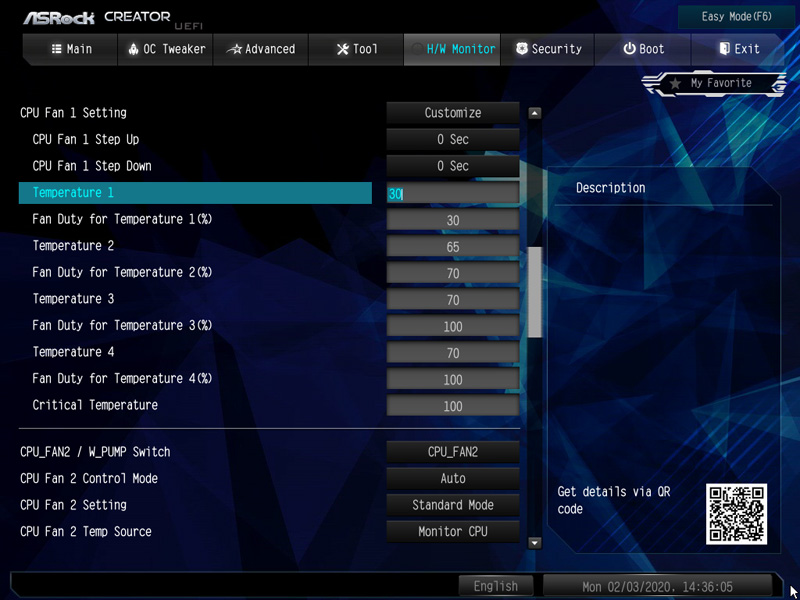Screen dimensions: 800x600
Task: Select the Temperature 3 label
Action: click(73, 299)
